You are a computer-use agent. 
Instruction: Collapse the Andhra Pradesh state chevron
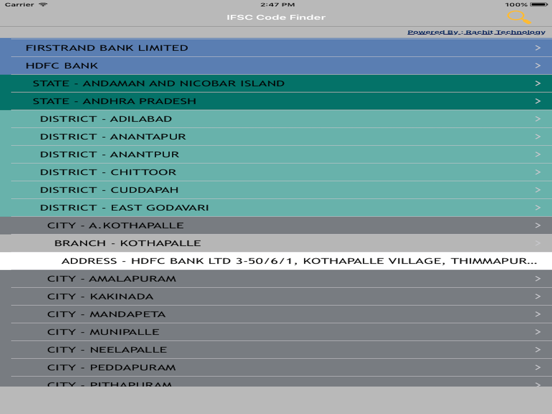538,101
